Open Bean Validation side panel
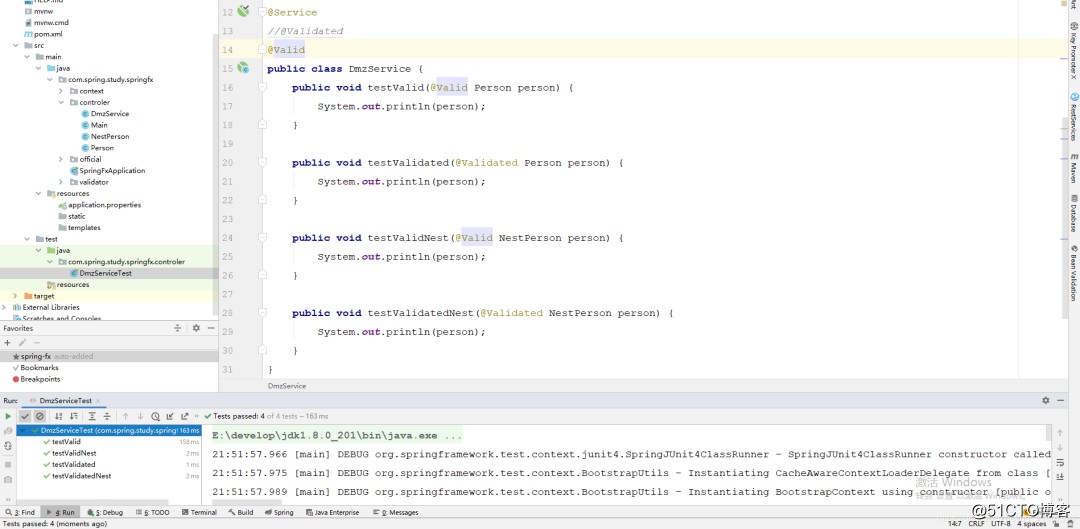This screenshot has height=529, width=1080. 1073,273
